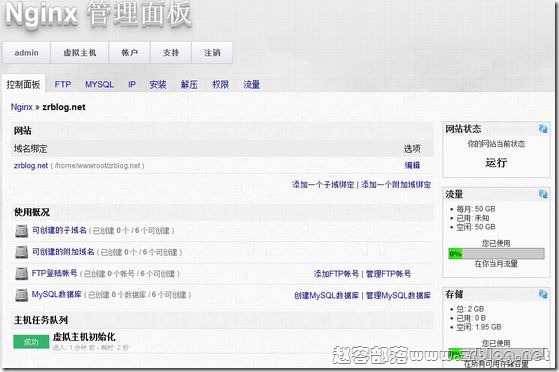Viewport: 559px width, 372px height.
Task: Click the refresh icon in 网站状态 panel
Action: point(543,129)
